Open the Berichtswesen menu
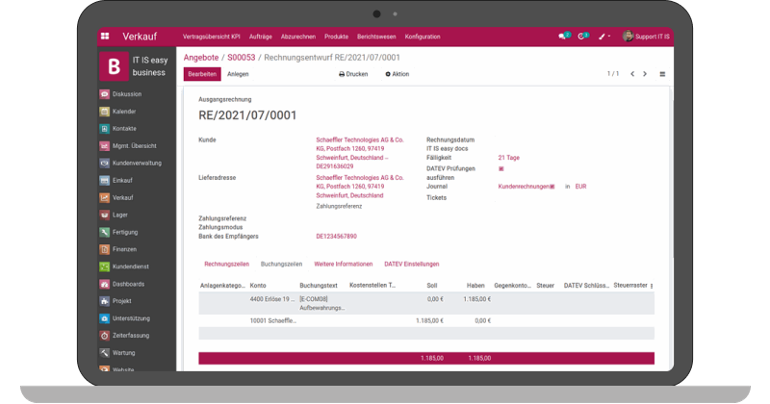 [x=376, y=36]
